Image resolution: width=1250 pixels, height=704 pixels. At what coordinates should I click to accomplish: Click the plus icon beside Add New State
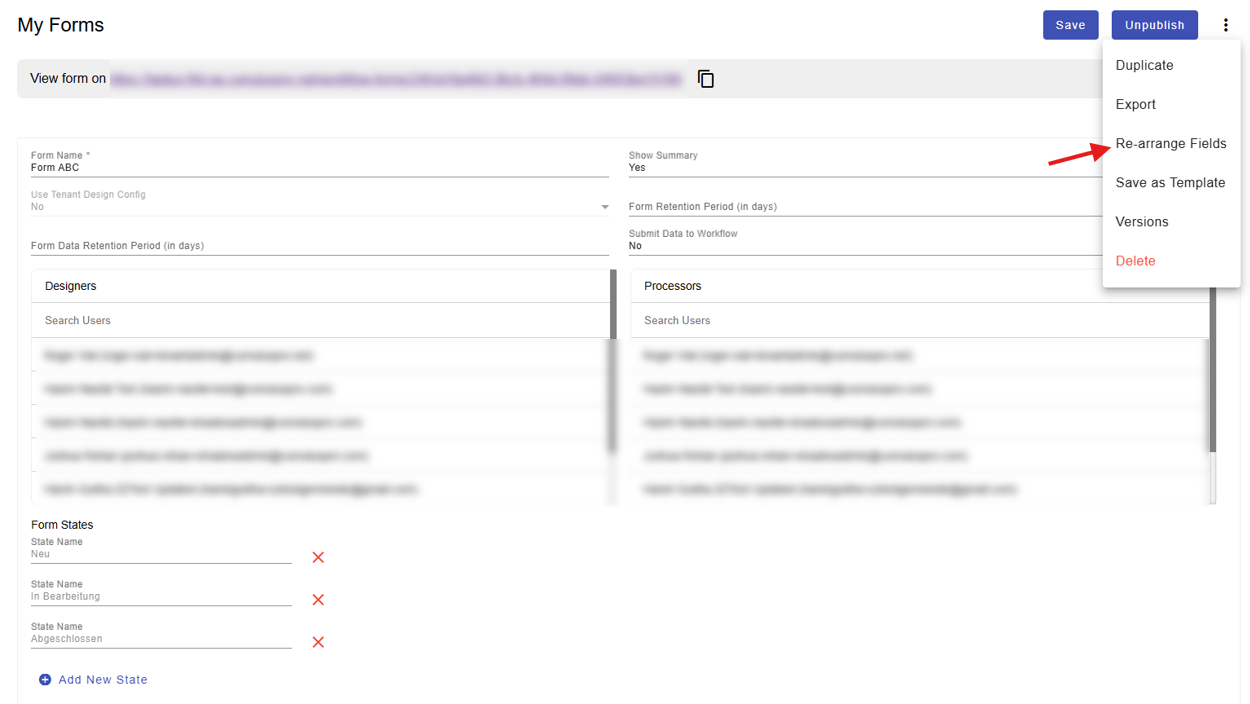pos(45,680)
